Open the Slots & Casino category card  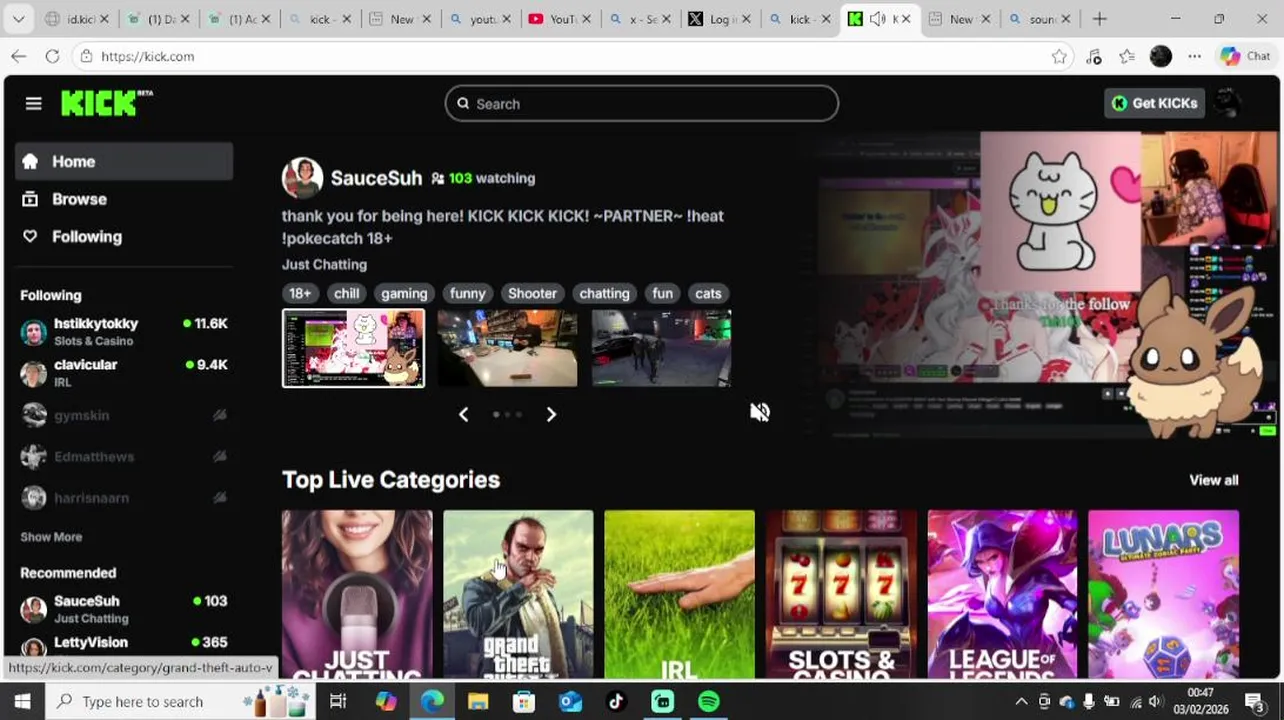tap(841, 594)
